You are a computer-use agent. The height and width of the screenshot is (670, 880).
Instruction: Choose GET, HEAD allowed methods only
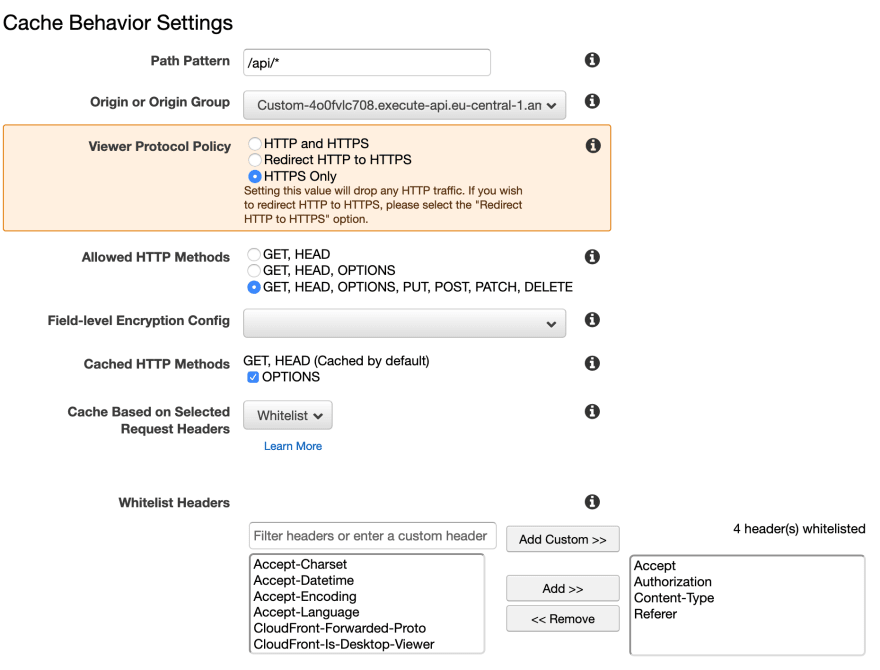click(x=254, y=255)
